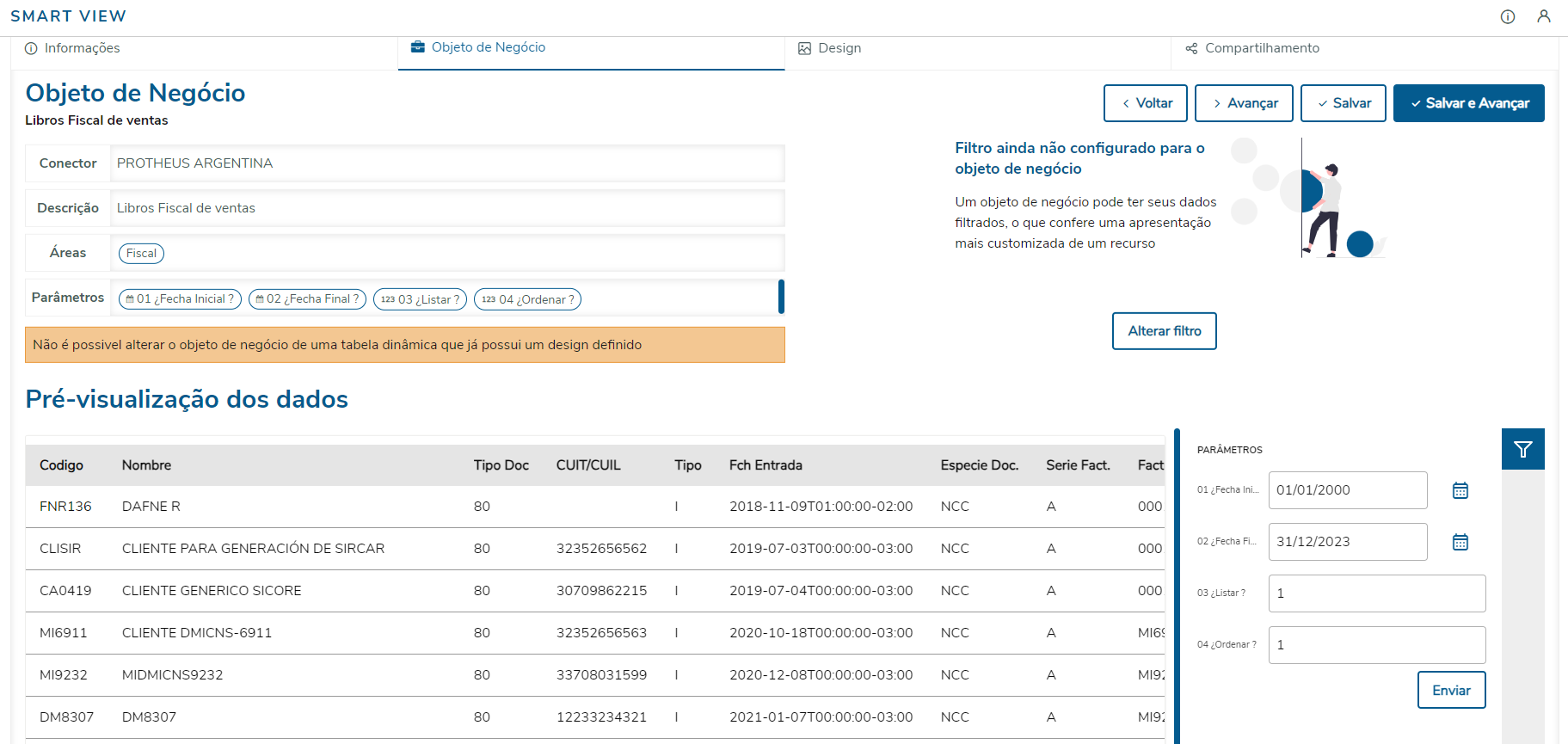Screen dimensions: 1568x744
Task: Submit parameters with Enviar button
Action: [1451, 690]
